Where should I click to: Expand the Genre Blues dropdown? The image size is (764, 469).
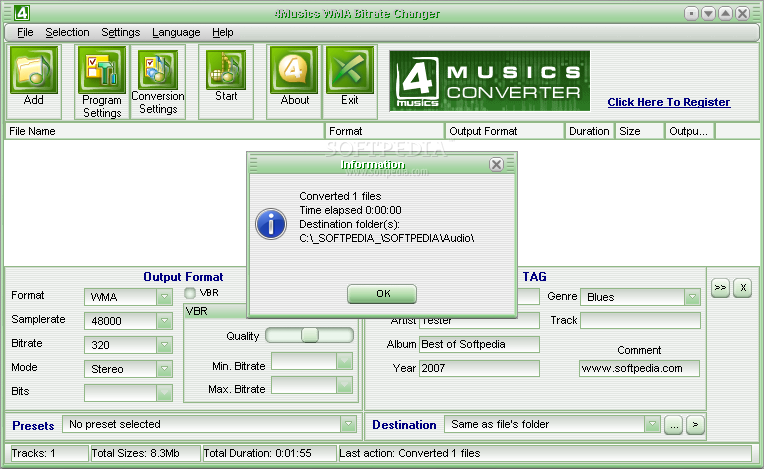click(x=692, y=297)
